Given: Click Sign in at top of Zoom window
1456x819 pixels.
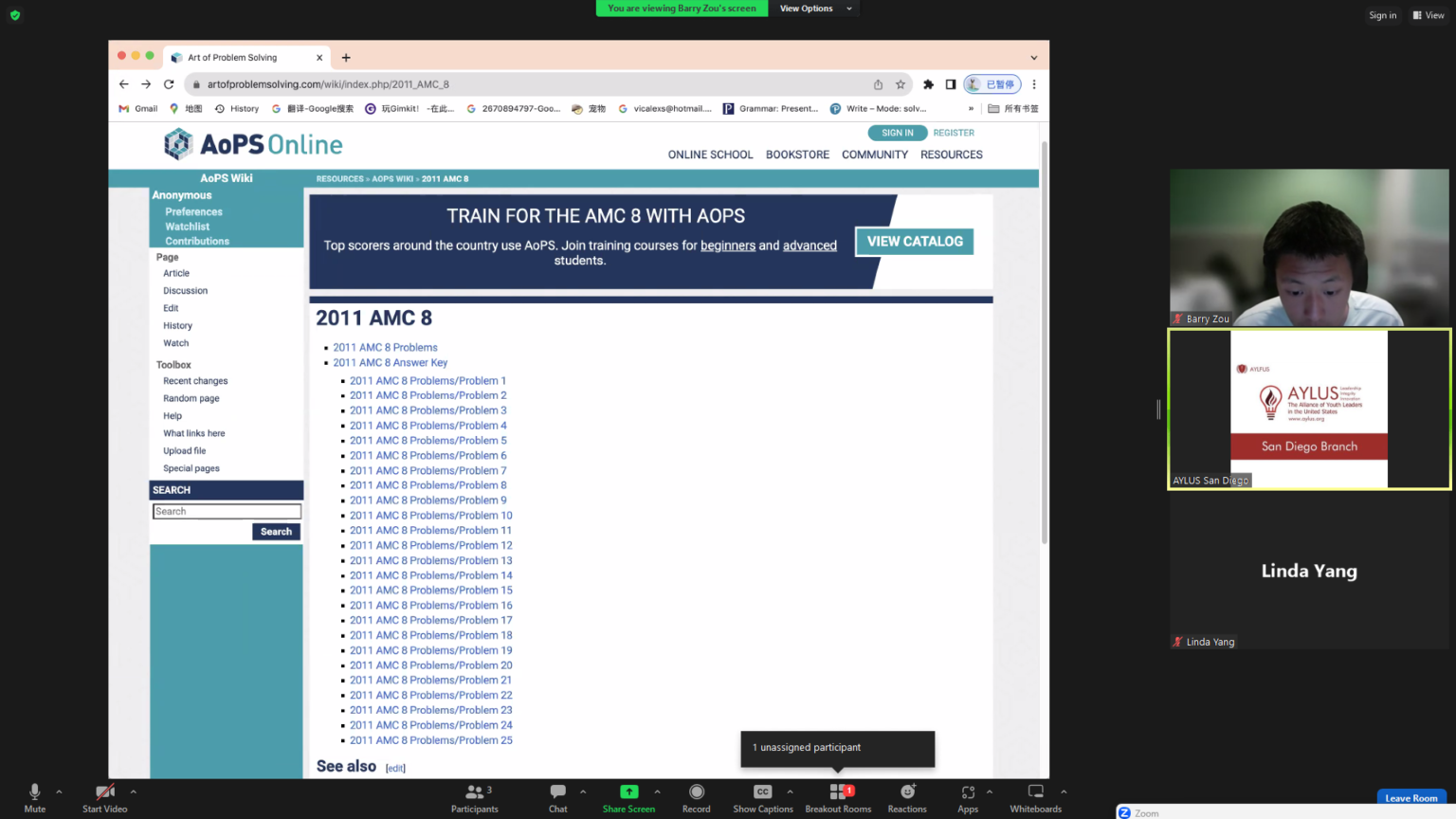Looking at the screenshot, I should tap(1382, 15).
